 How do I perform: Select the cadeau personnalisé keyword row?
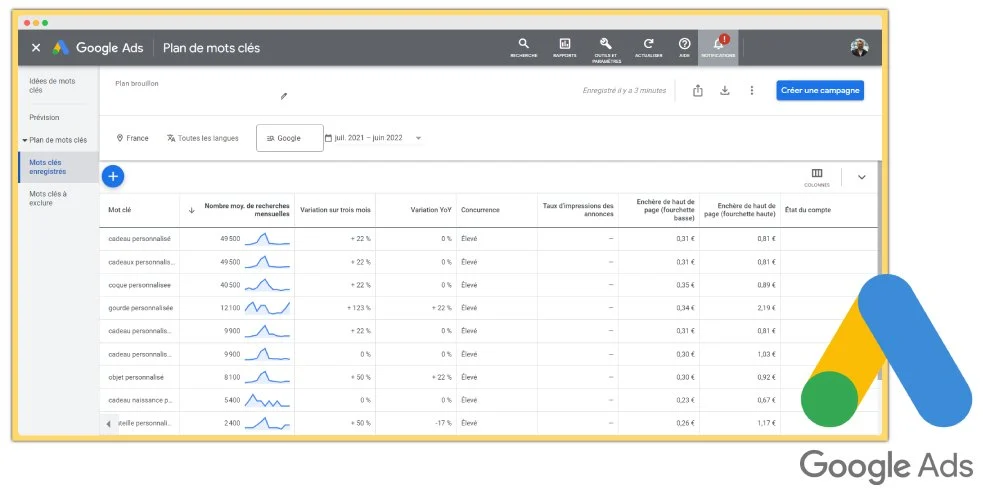139,239
